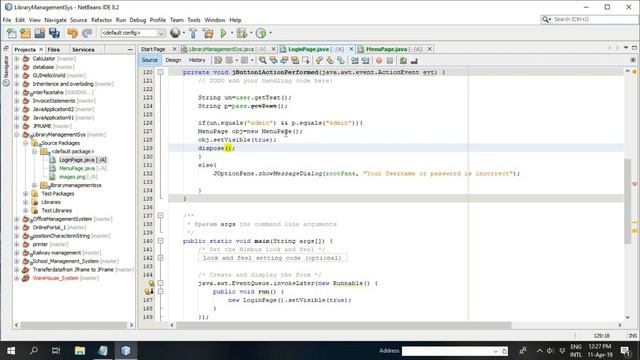The image size is (640, 360).
Task: Switch to the Services tab
Action: [x=83, y=49]
